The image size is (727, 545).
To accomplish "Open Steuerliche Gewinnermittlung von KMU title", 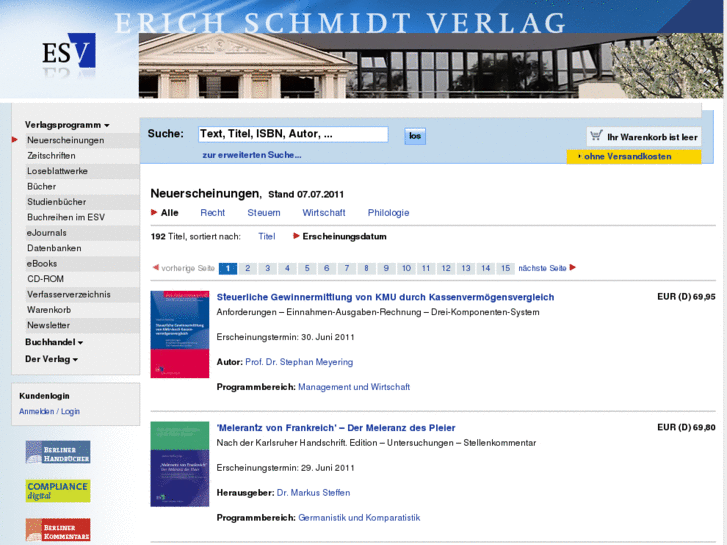I will pos(385,297).
